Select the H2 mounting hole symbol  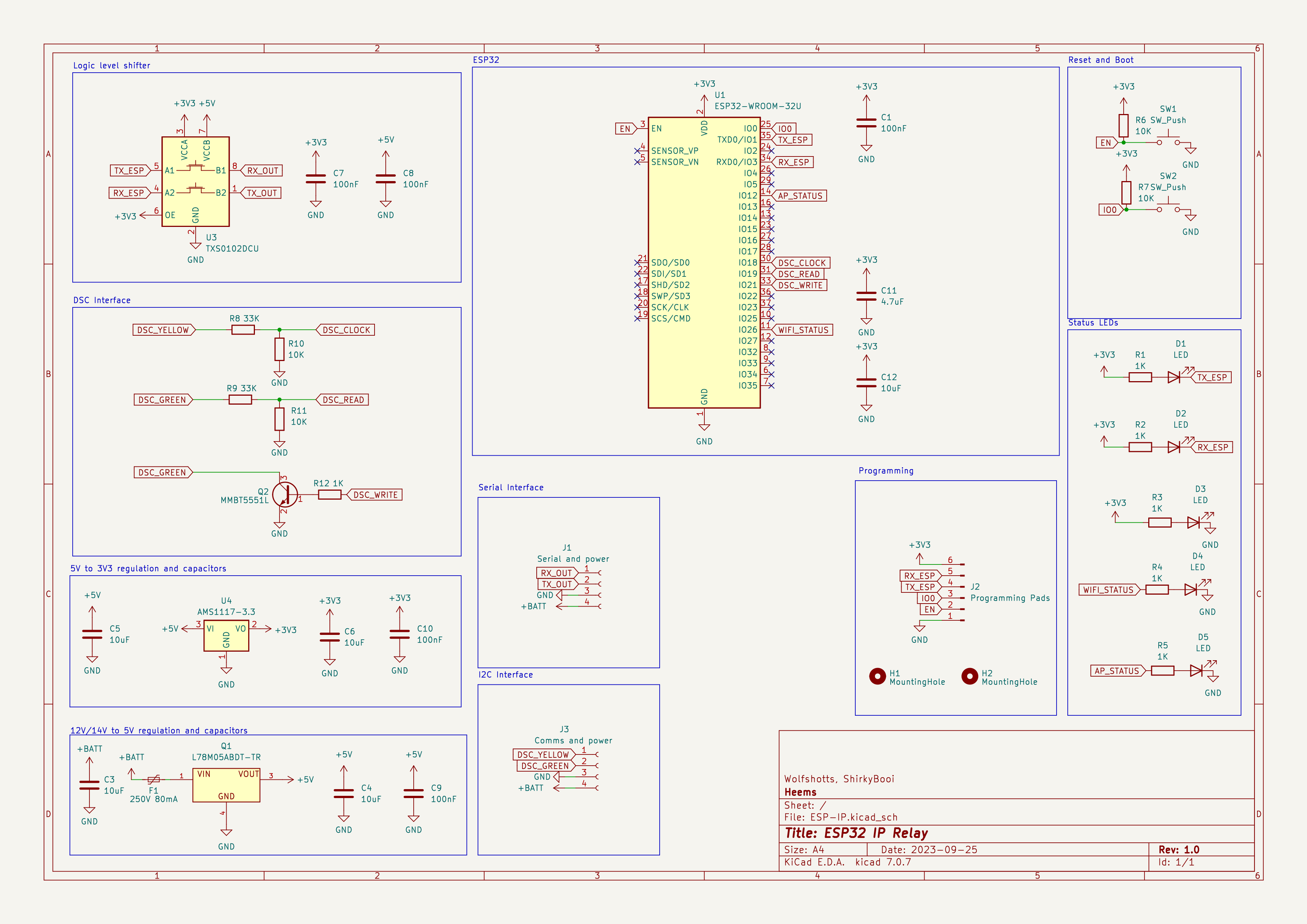click(969, 676)
